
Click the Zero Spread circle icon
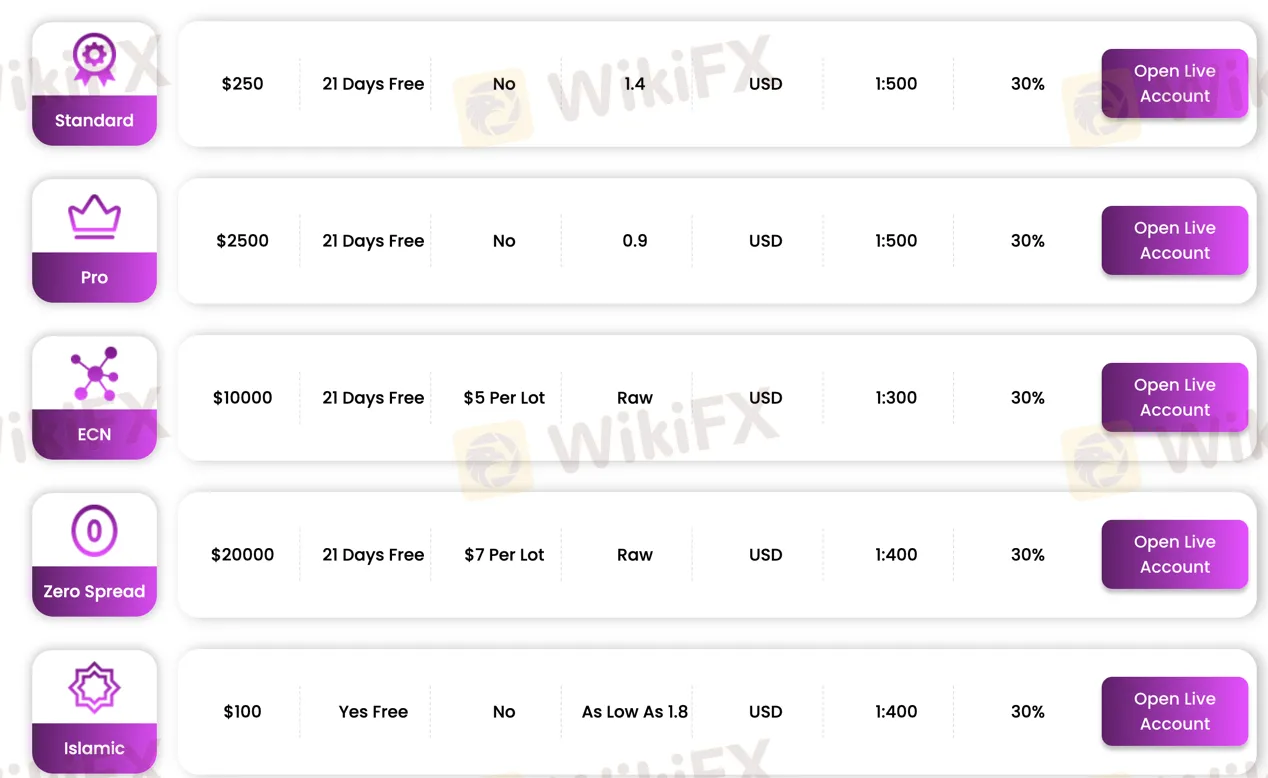coord(94,531)
